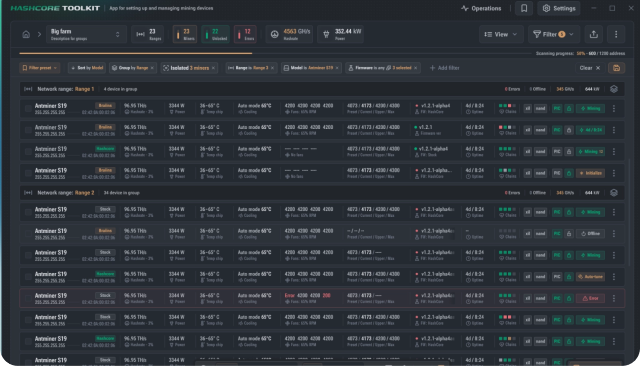
Task: Click network icon beside Range 2 title
Action: (28, 193)
